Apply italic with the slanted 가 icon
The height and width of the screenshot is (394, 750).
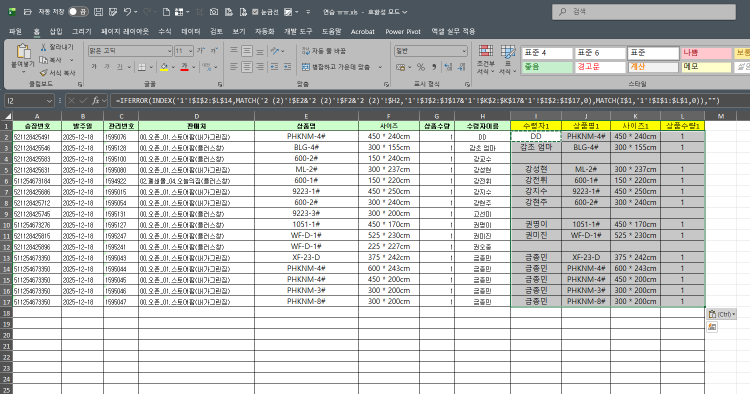107,67
